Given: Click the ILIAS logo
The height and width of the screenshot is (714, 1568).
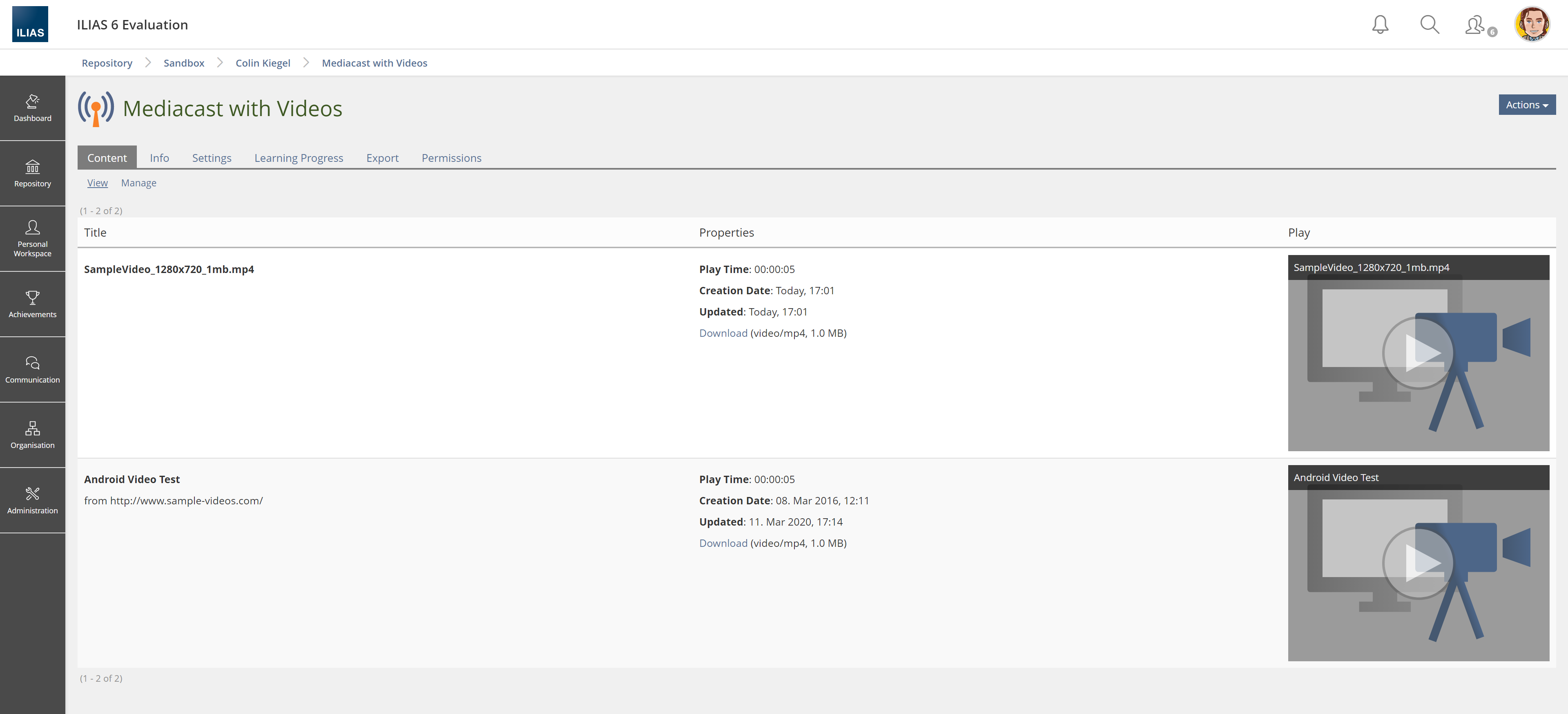Looking at the screenshot, I should tap(30, 25).
